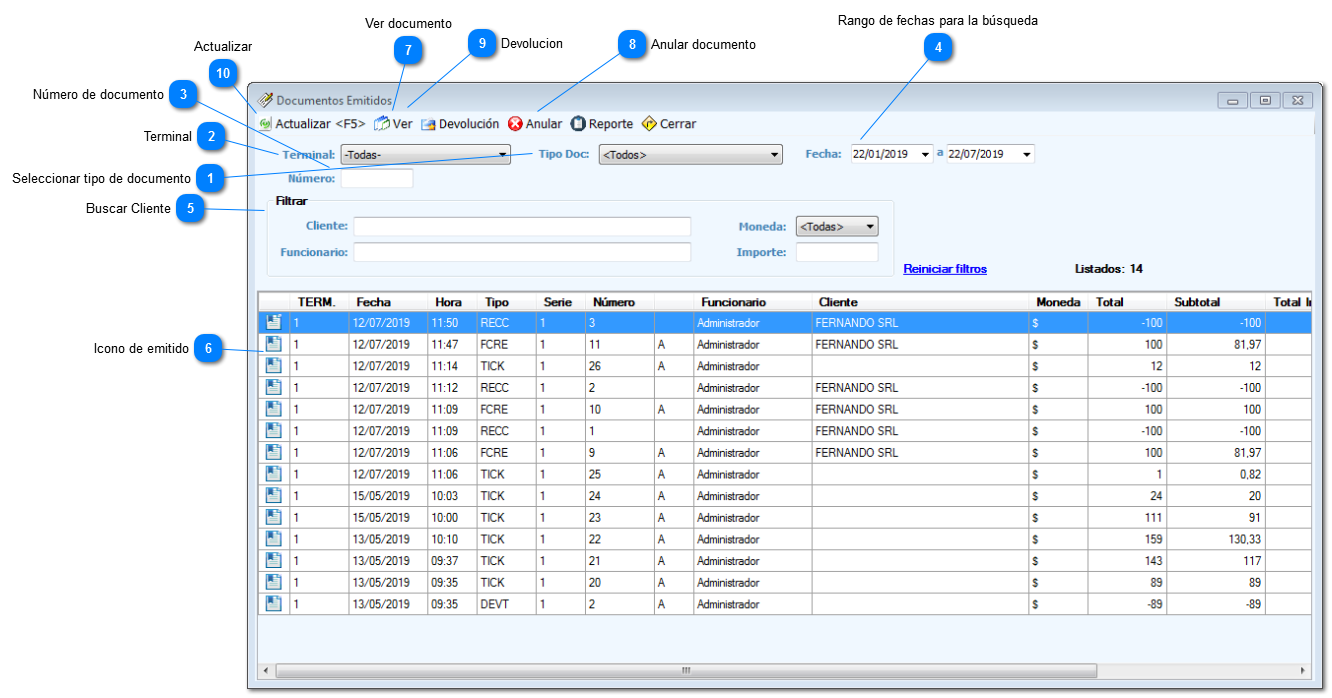Click emitted icon of FCRE 11:06 row

click(273, 452)
